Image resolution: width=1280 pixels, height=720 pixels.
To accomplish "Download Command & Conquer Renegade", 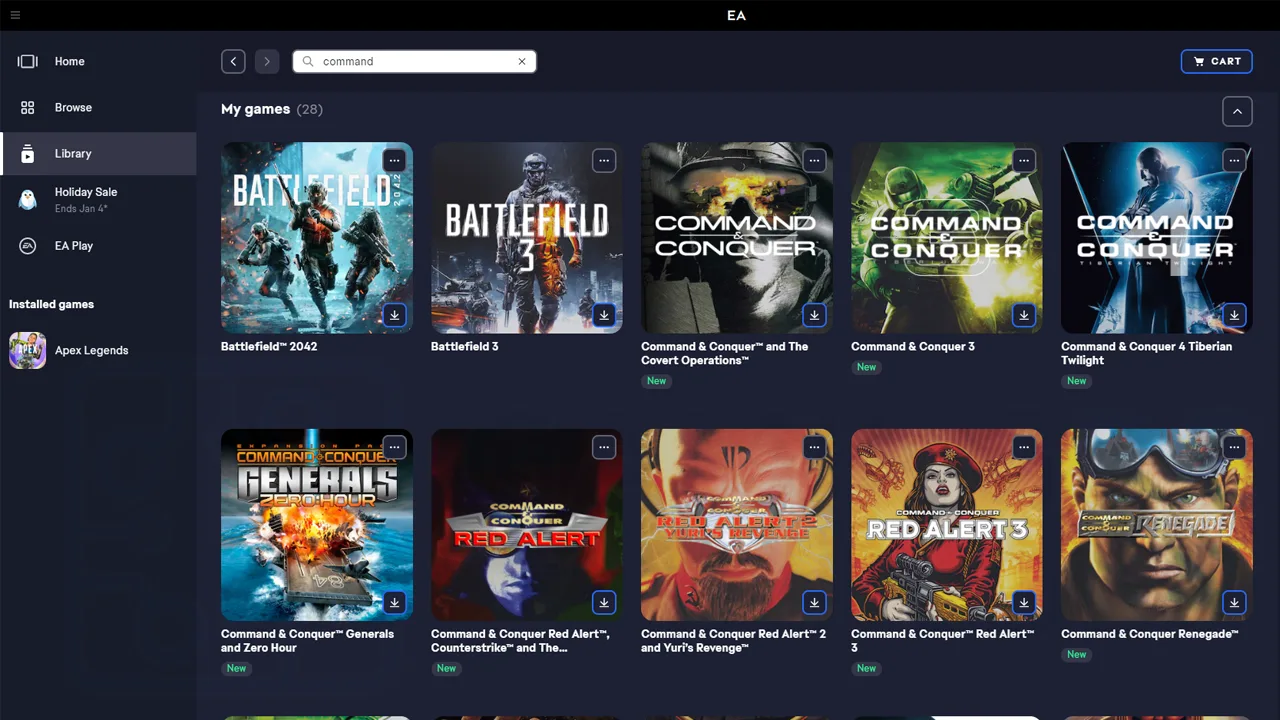I will [1234, 602].
